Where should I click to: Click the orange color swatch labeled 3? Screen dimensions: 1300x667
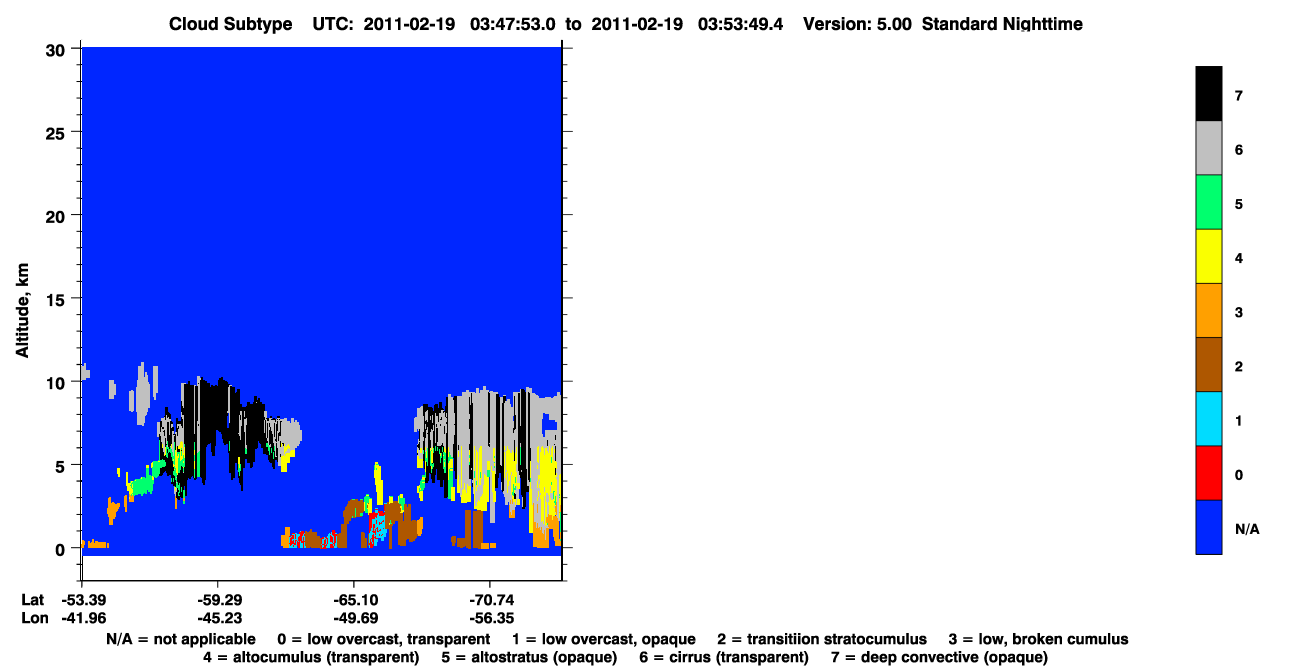coord(1209,310)
